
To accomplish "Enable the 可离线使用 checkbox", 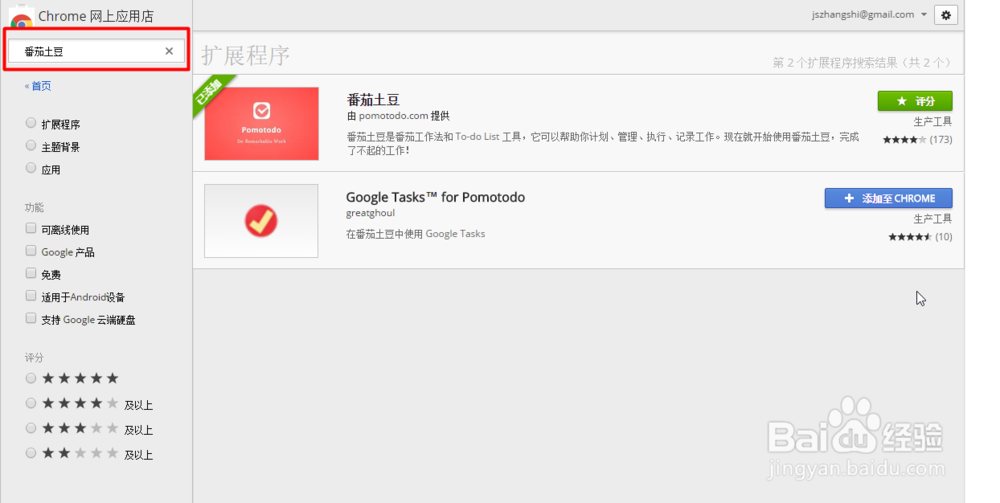I will 32,229.
